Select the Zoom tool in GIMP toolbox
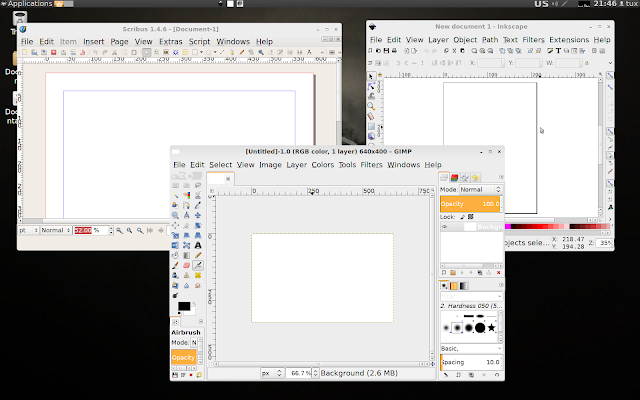This screenshot has height=400, width=640. pyautogui.click(x=175, y=215)
